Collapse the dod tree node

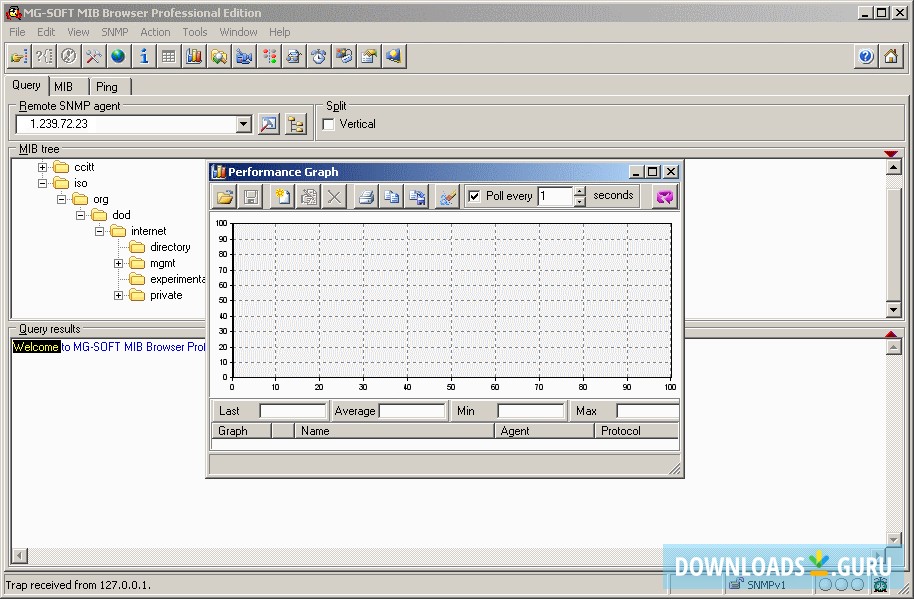pyautogui.click(x=80, y=215)
